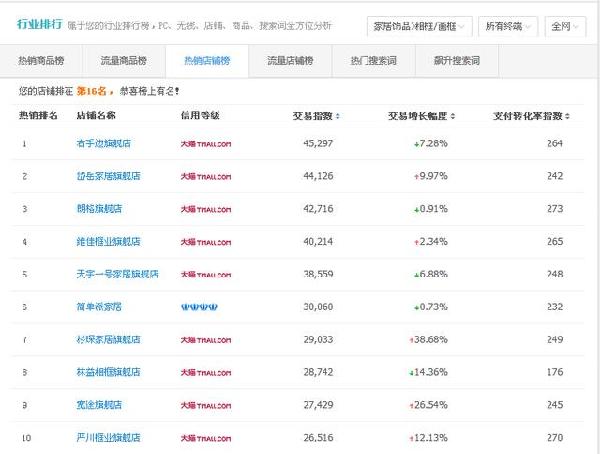Viewport: 600px width, 454px height.
Task: Click transaction index value 28,742
Action: tap(318, 372)
